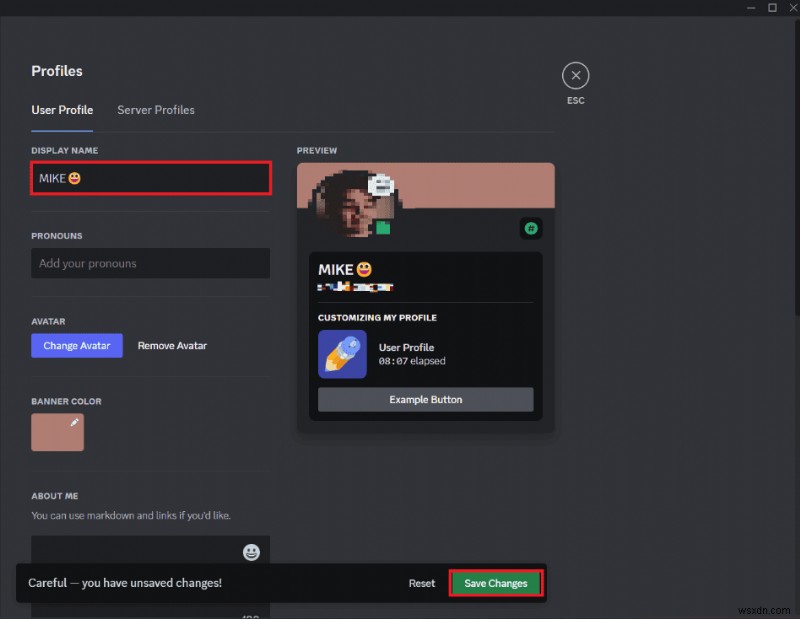Click the unsaved changes warning text
Viewport: 800px width, 619px height.
tap(125, 583)
